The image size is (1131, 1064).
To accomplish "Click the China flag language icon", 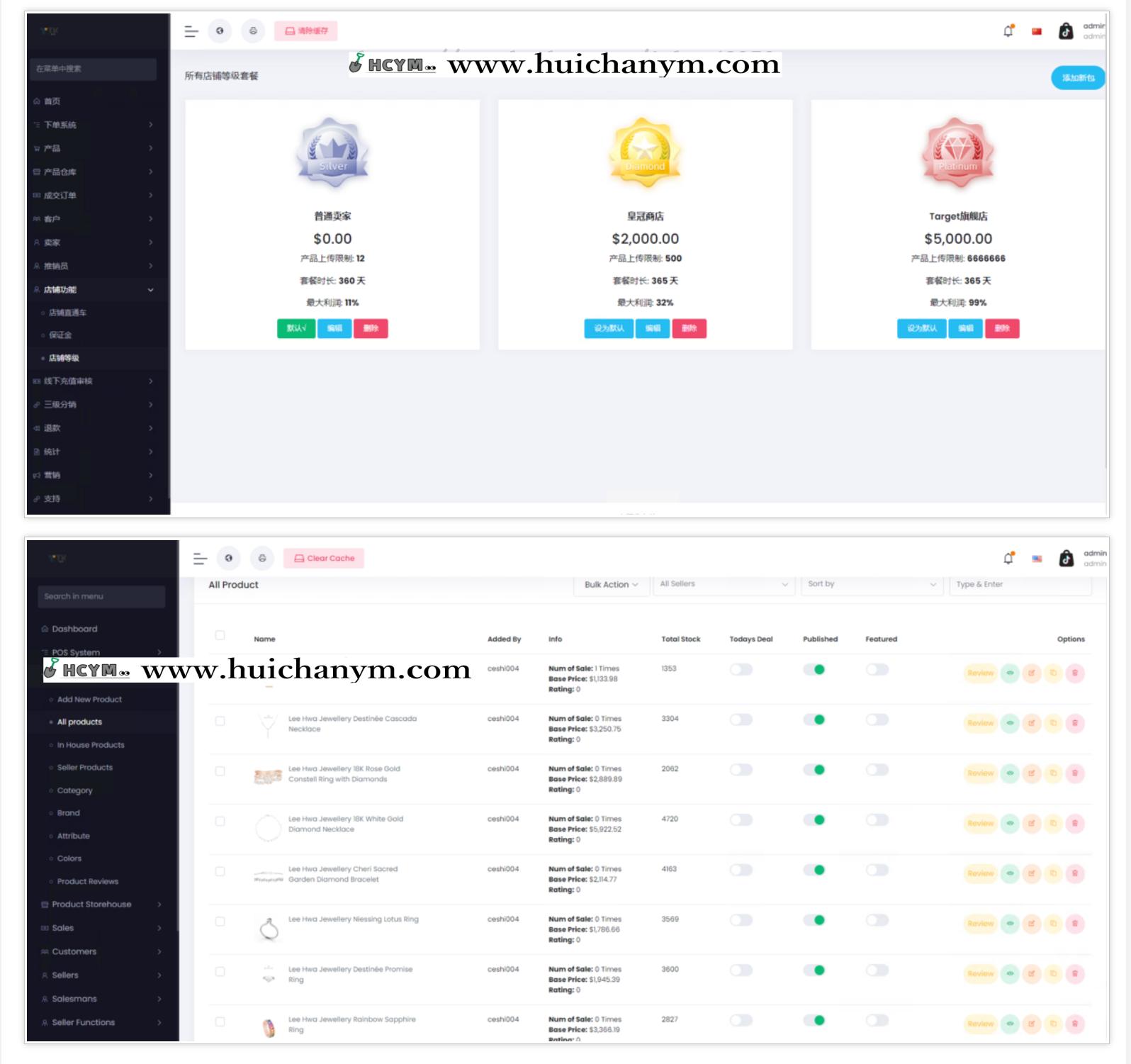I will pyautogui.click(x=1037, y=31).
